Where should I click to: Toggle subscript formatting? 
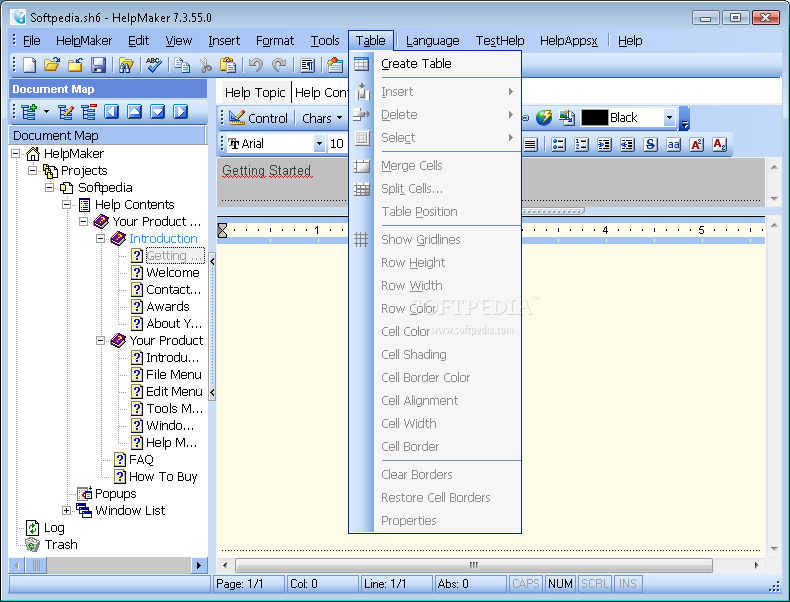click(719, 145)
